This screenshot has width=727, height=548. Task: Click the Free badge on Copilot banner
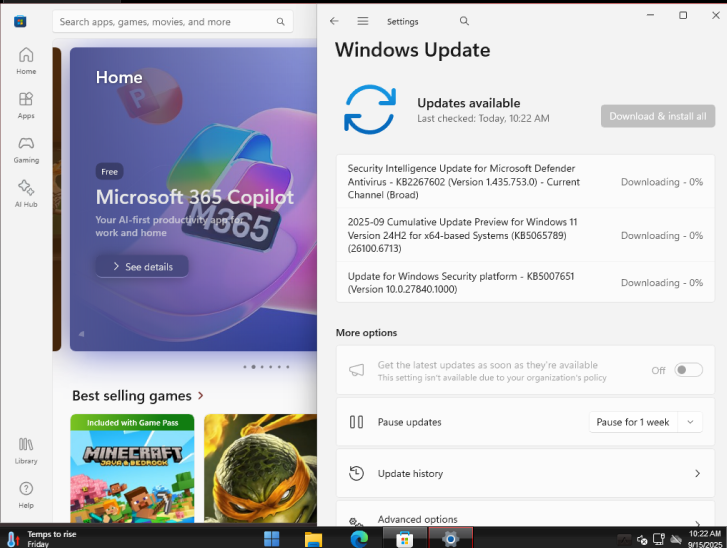click(109, 172)
